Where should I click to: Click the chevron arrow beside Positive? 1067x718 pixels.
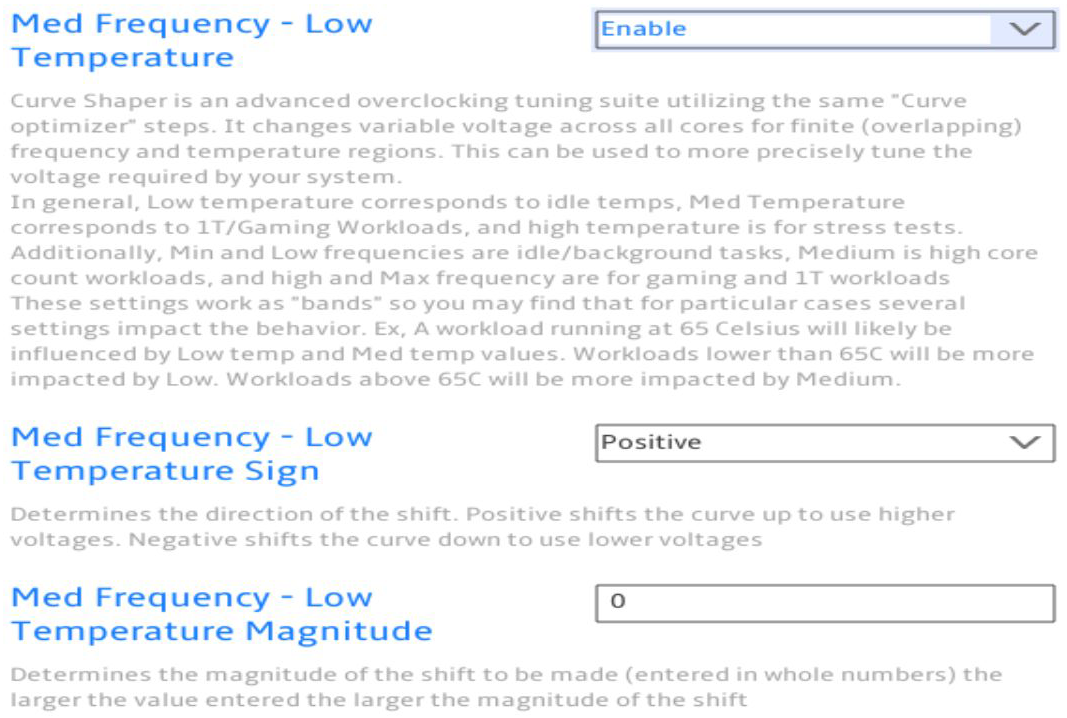1024,442
